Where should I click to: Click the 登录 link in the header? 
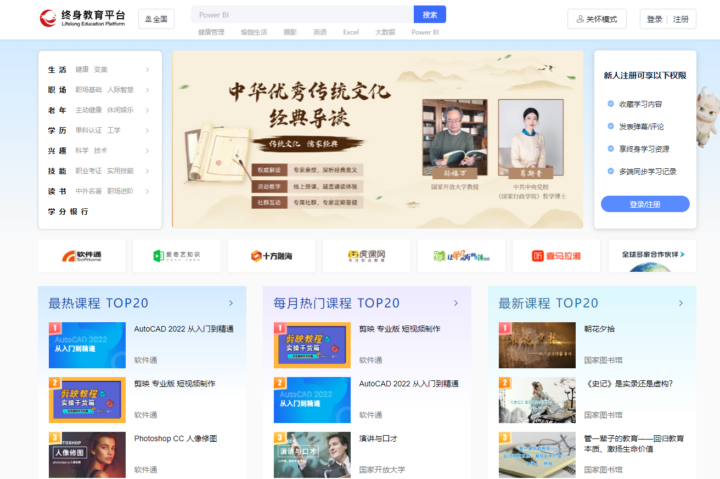coord(654,19)
